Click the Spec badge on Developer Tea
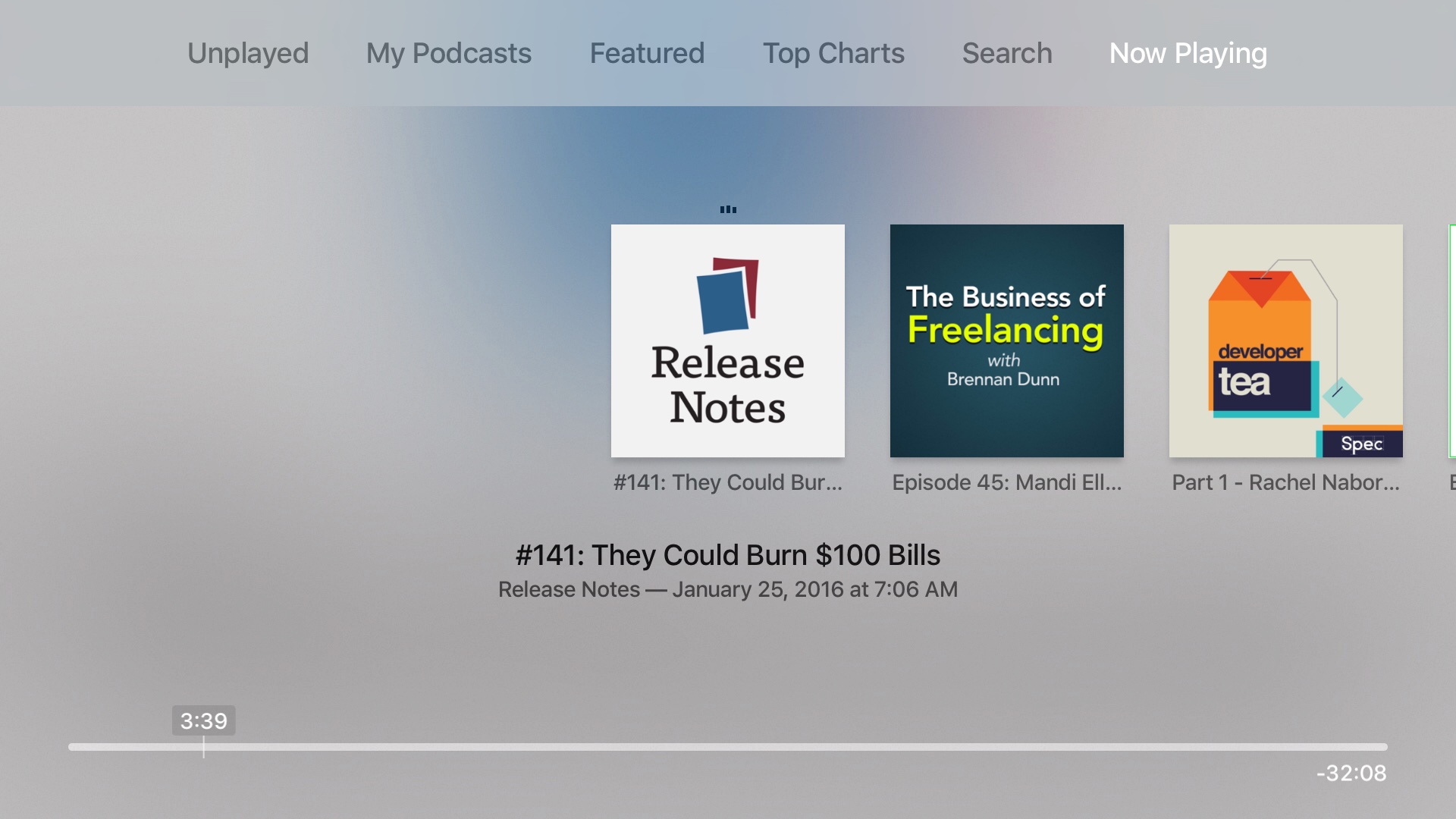This screenshot has height=819, width=1456. coord(1362,444)
